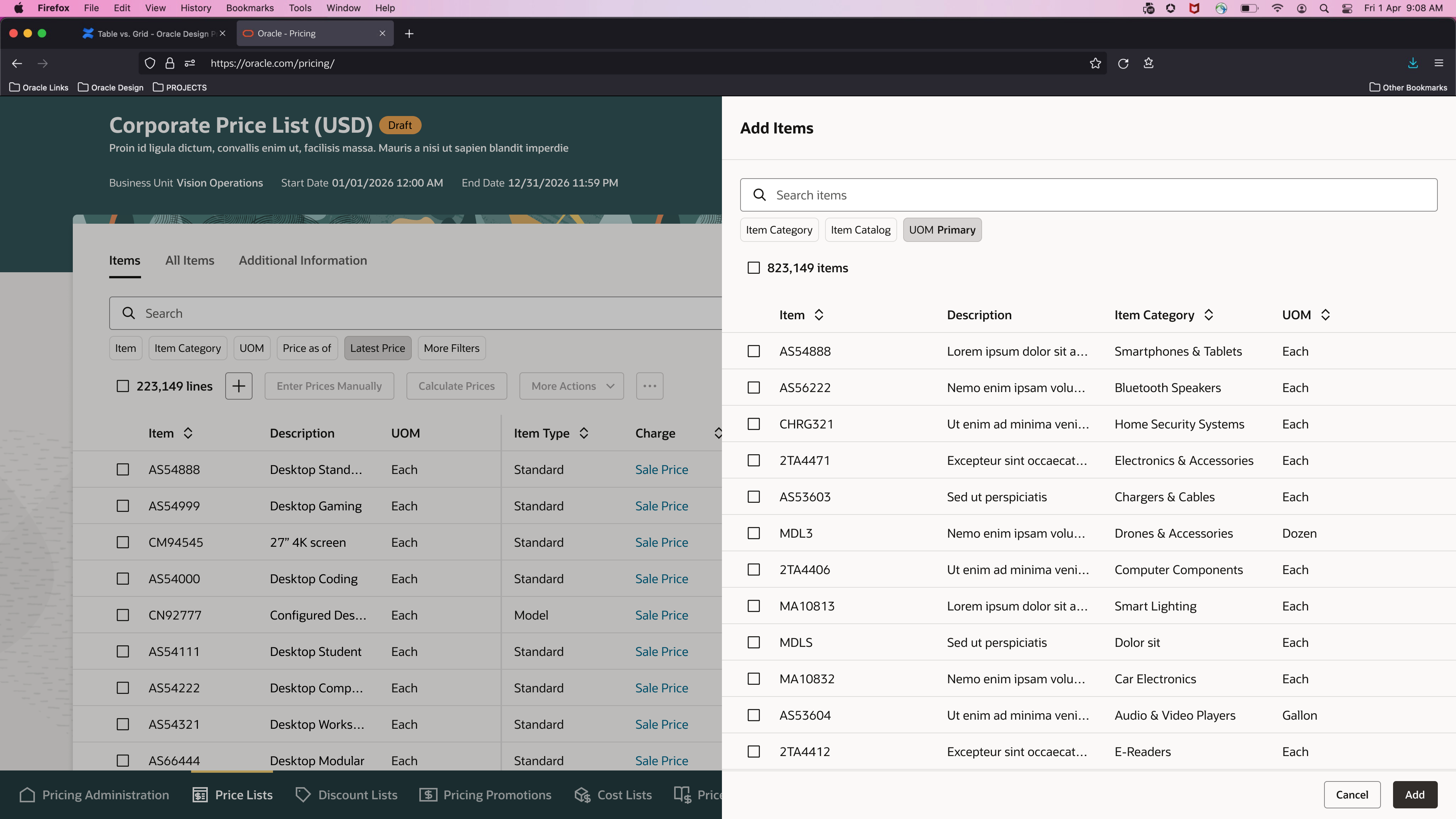
Task: Open the Item Category filter in Add Items
Action: pyautogui.click(x=779, y=230)
